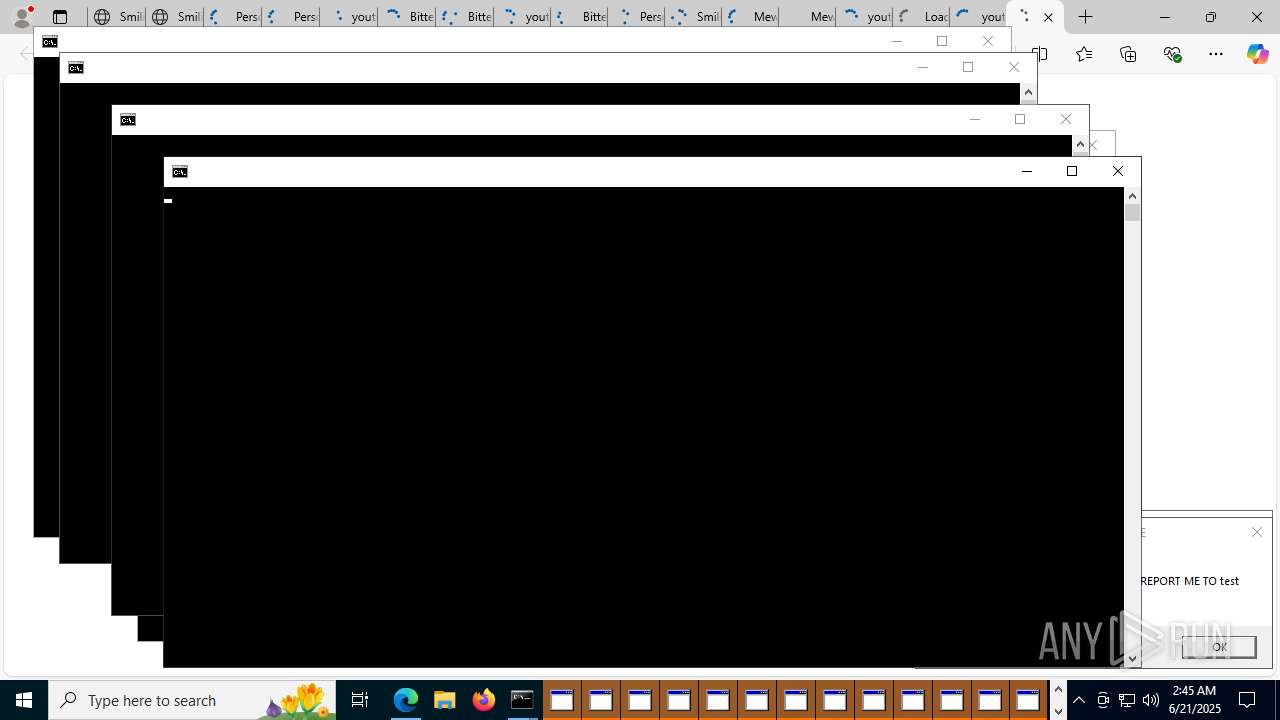Click taskbar overflow scroll-down arrow
This screenshot has height=720, width=1280.
pos(1058,711)
